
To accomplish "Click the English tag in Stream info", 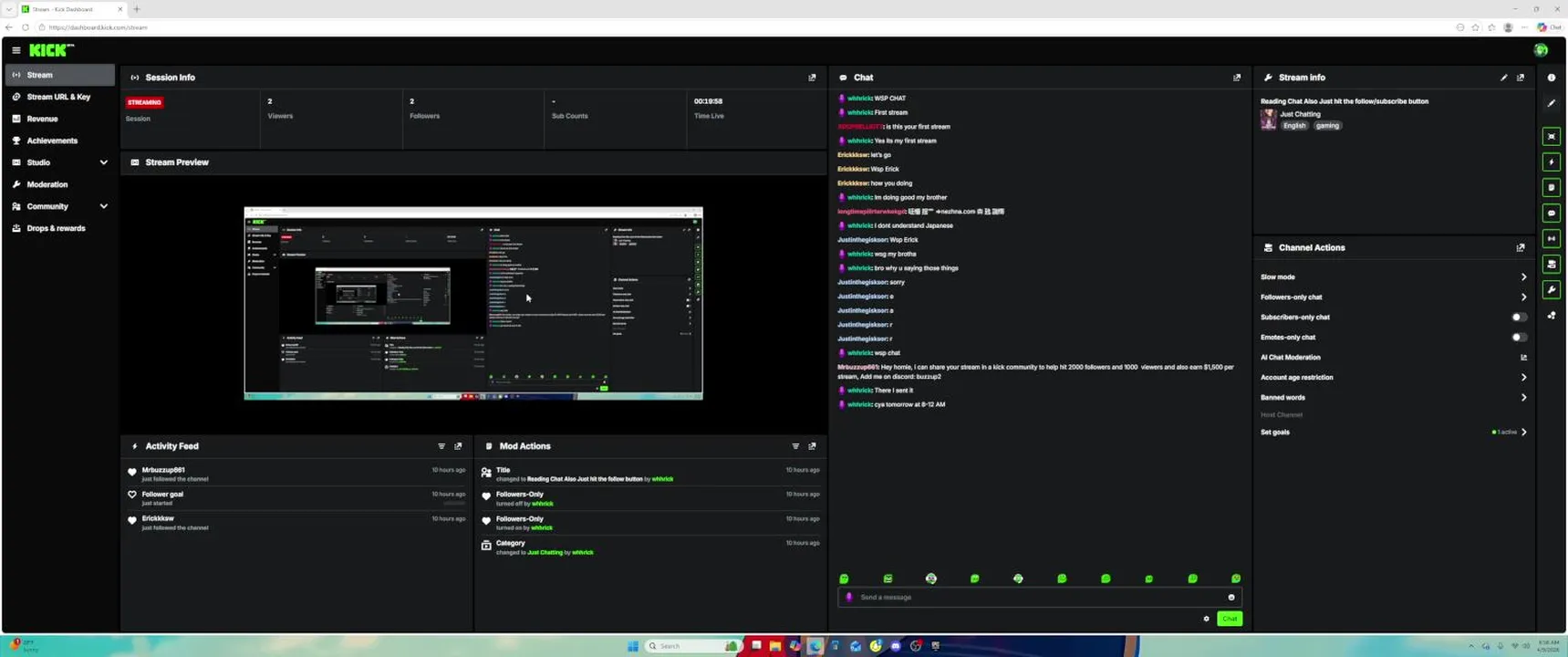I will 1294,126.
